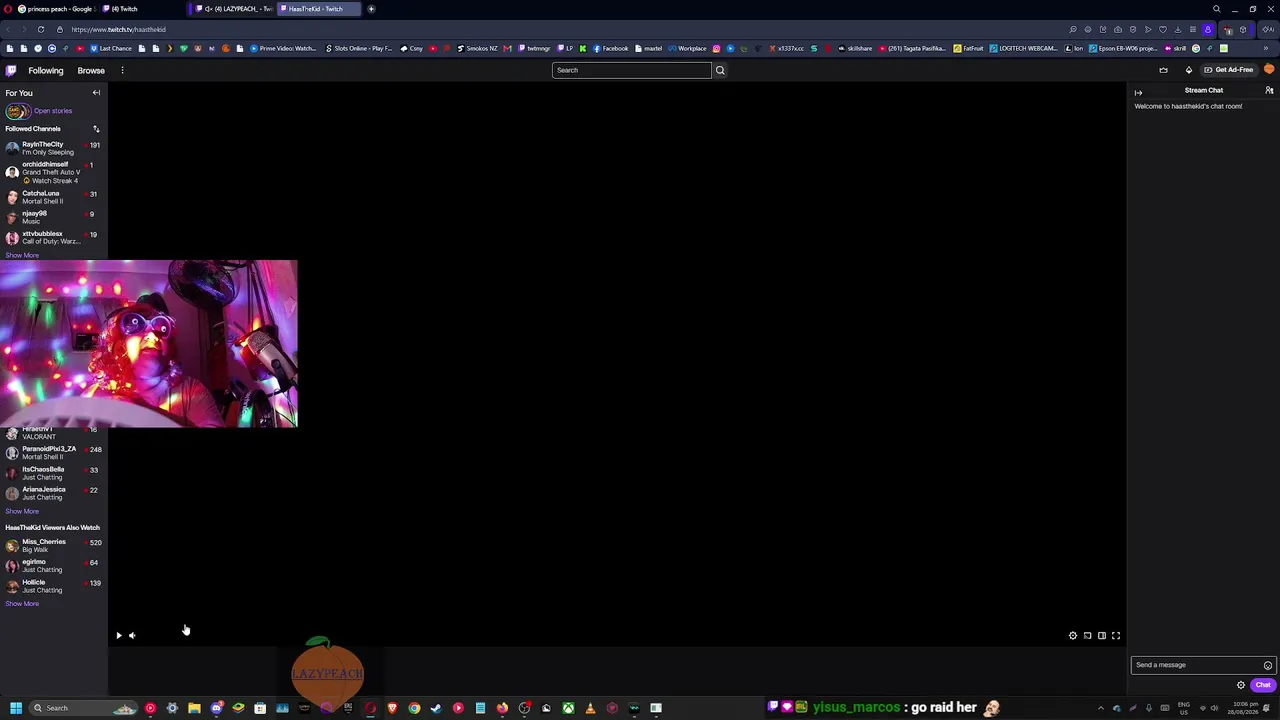Show more channels below ArianaJessica
The height and width of the screenshot is (720, 1280).
(22, 511)
